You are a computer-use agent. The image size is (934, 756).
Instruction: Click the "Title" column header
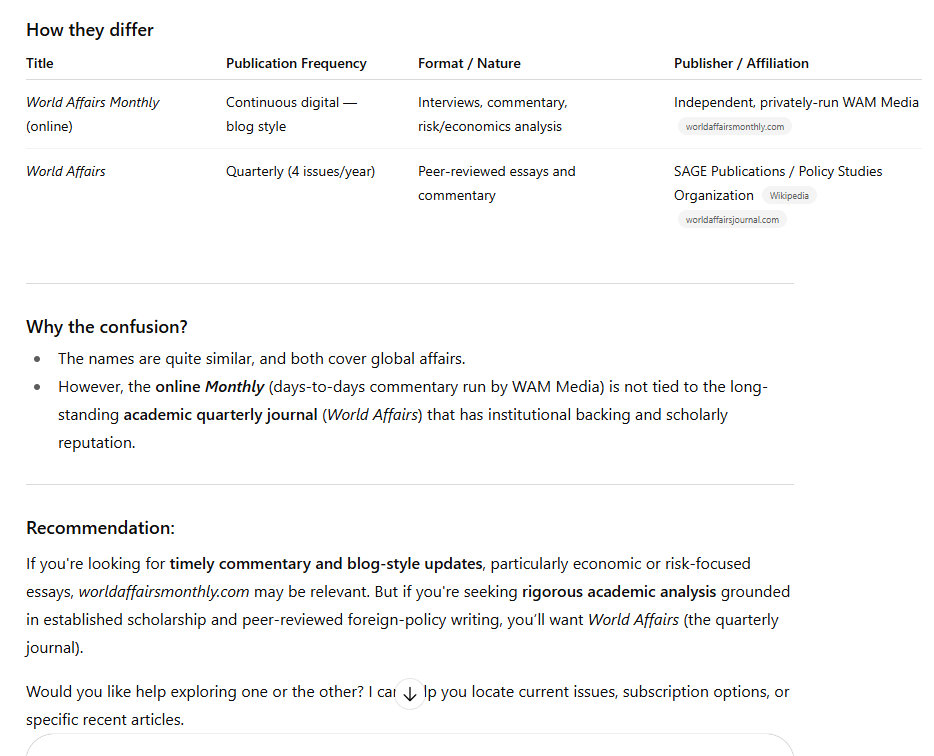(x=40, y=63)
